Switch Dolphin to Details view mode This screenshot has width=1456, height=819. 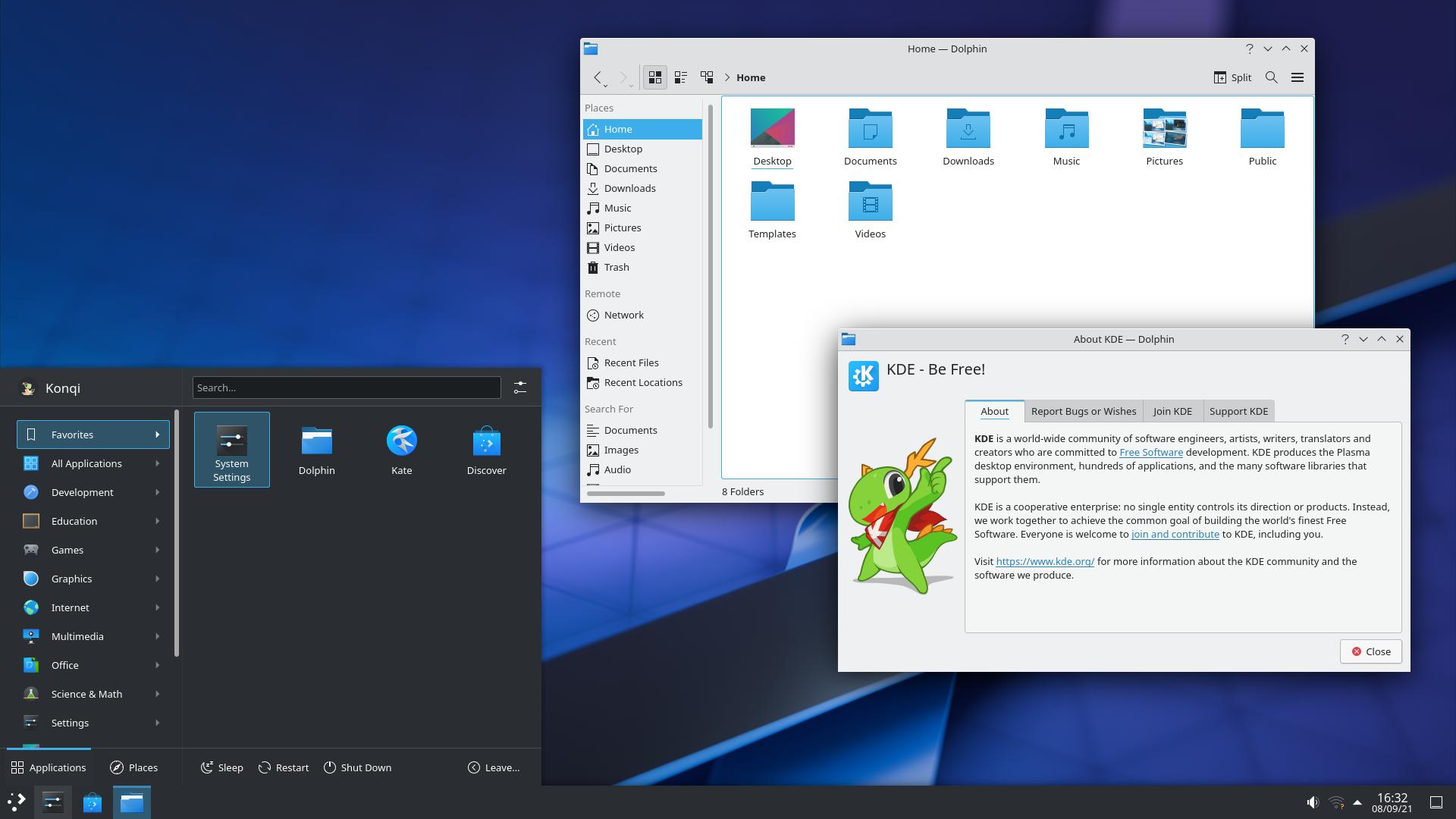(x=707, y=77)
